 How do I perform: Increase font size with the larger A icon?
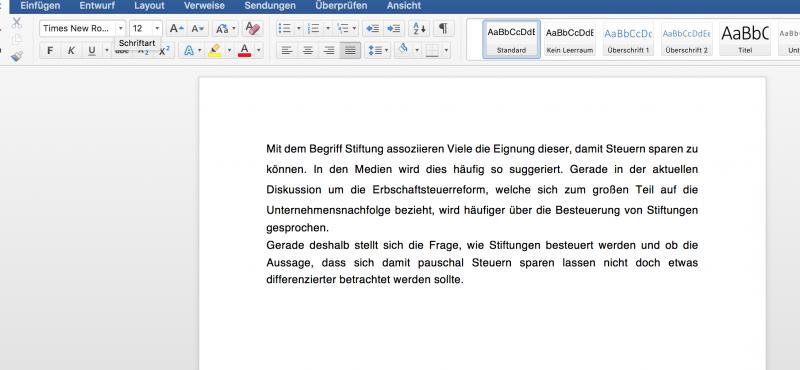coord(177,29)
